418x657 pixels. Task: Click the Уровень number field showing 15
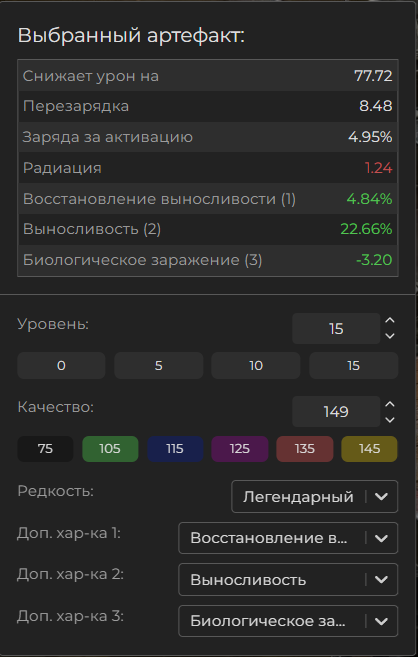click(336, 328)
